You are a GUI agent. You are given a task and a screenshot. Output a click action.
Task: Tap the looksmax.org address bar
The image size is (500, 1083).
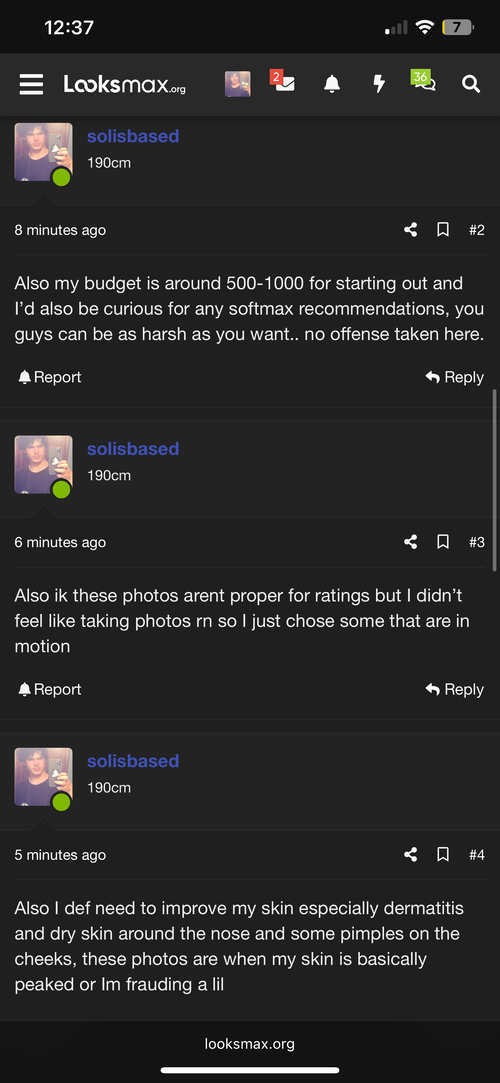pos(250,1044)
